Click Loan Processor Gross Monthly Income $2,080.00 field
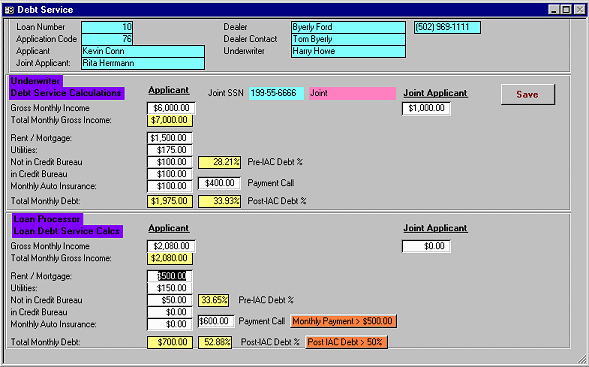This screenshot has height=367, width=589. 171,246
